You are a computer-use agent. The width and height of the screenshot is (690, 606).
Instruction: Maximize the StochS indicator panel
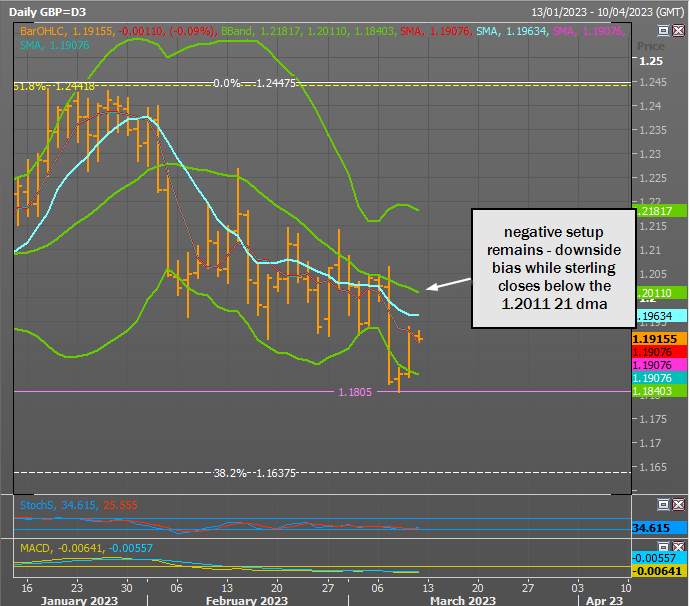663,504
